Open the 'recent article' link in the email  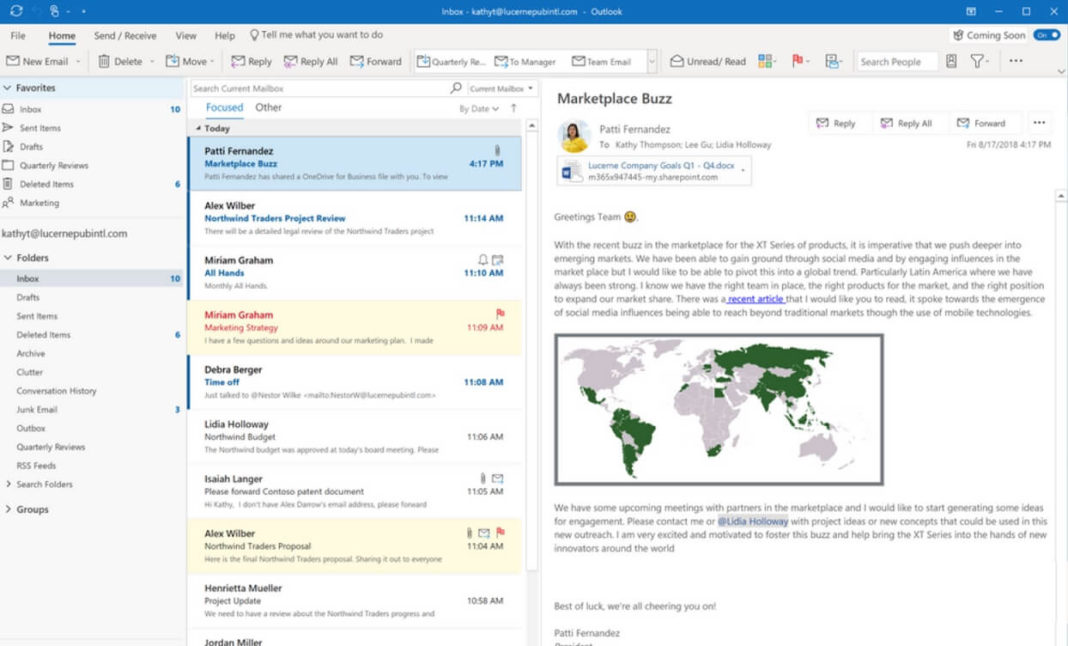click(x=756, y=298)
